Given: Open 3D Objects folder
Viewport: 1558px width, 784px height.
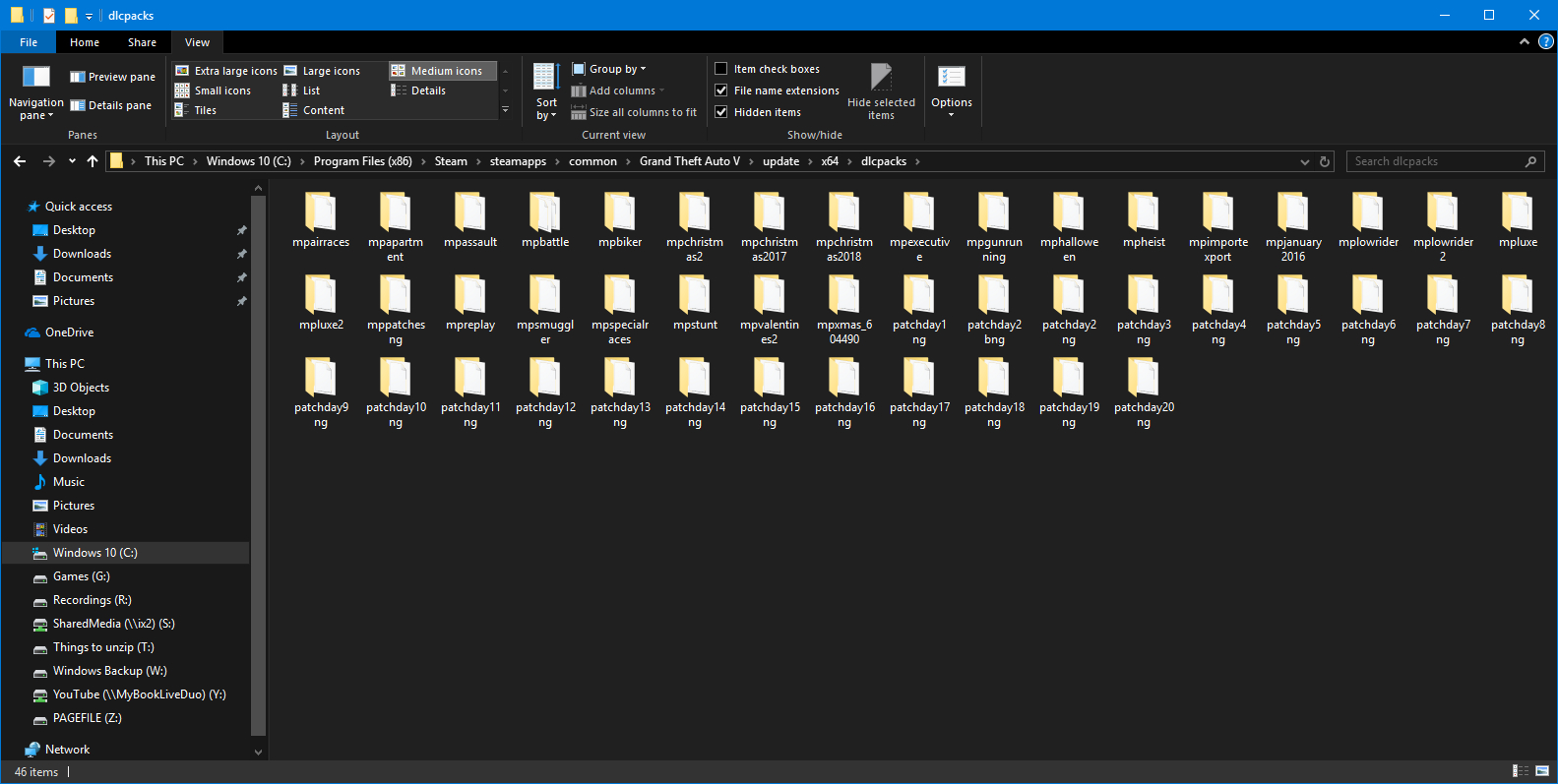Looking at the screenshot, I should (81, 388).
